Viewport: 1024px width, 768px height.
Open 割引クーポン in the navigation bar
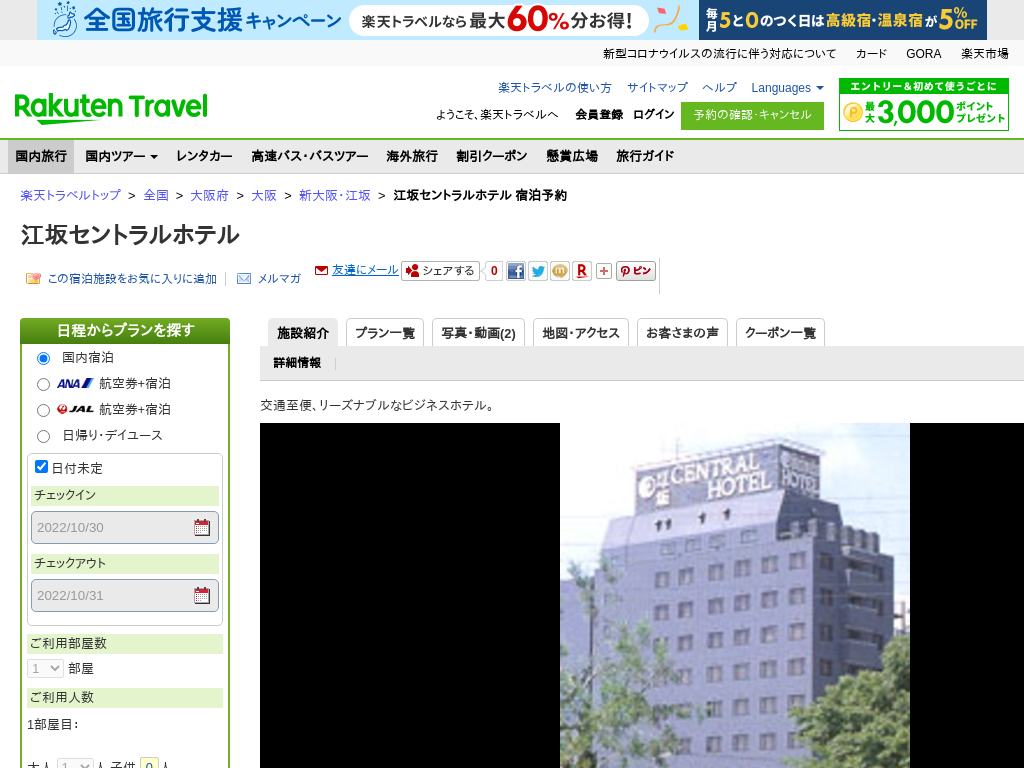point(492,156)
